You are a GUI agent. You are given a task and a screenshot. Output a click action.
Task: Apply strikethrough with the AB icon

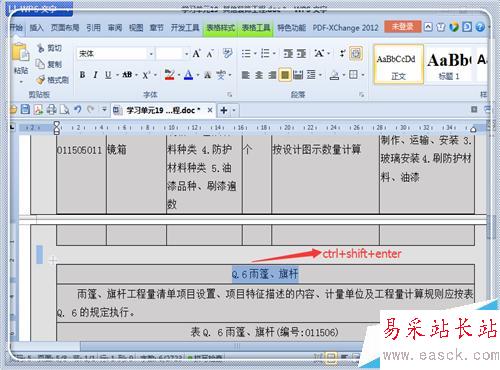point(127,75)
